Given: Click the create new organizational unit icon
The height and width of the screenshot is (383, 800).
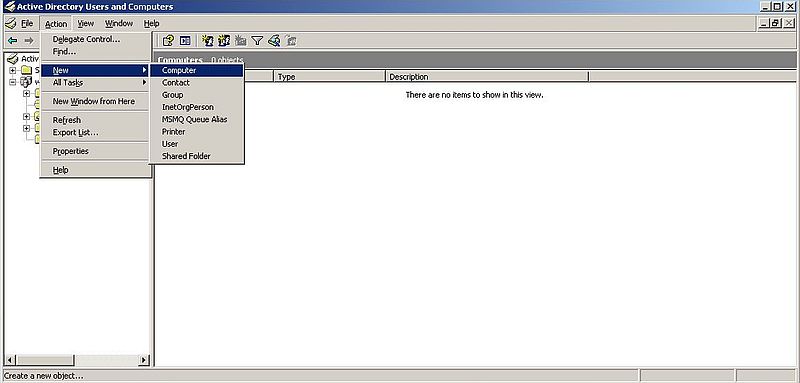Looking at the screenshot, I should (x=241, y=40).
